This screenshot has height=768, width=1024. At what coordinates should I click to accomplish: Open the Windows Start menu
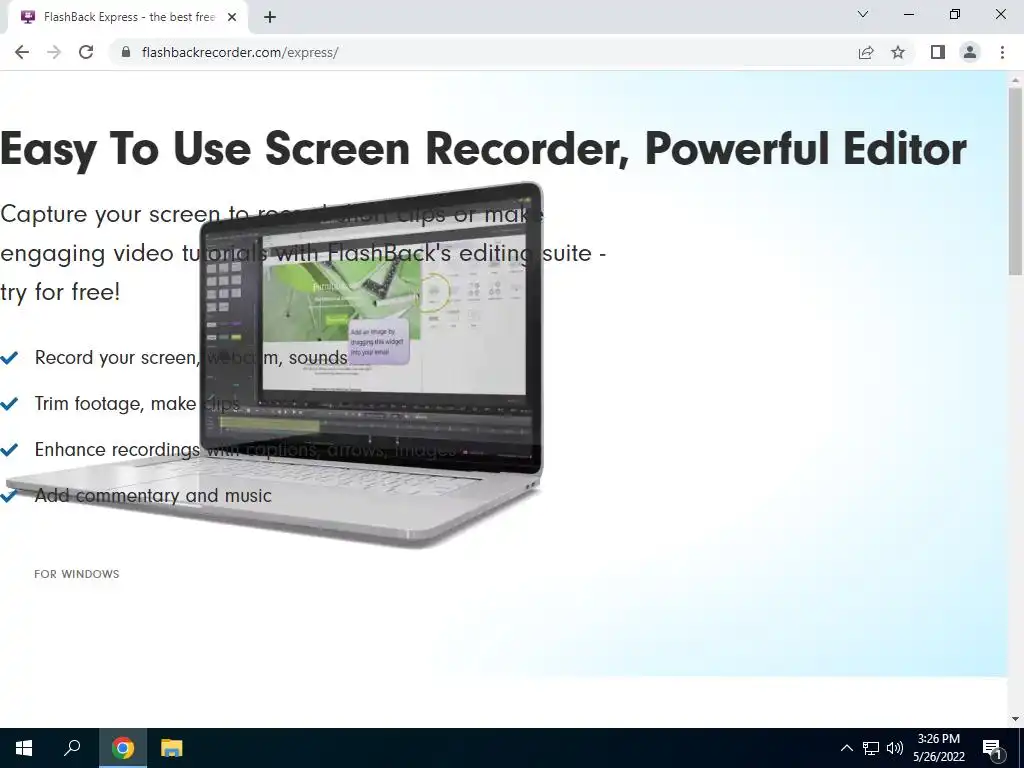point(24,748)
